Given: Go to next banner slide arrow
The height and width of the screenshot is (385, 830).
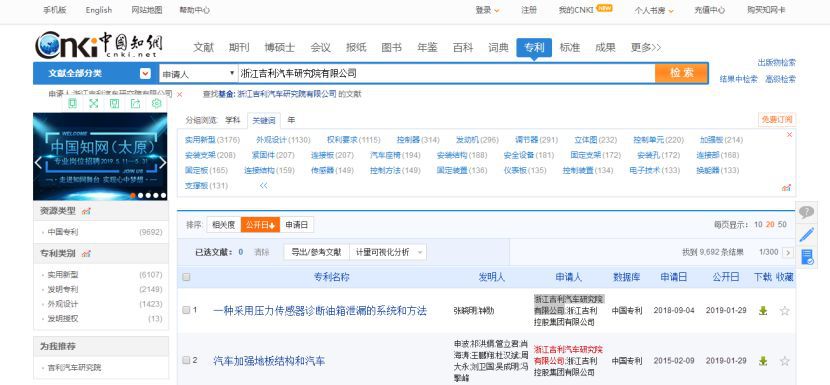Looking at the screenshot, I should (x=163, y=163).
